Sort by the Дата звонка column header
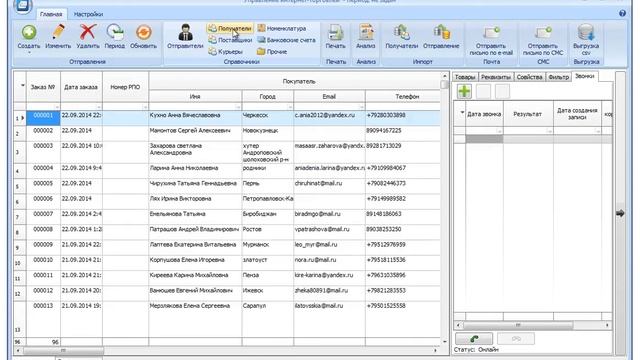640x360 pixels. pos(484,114)
